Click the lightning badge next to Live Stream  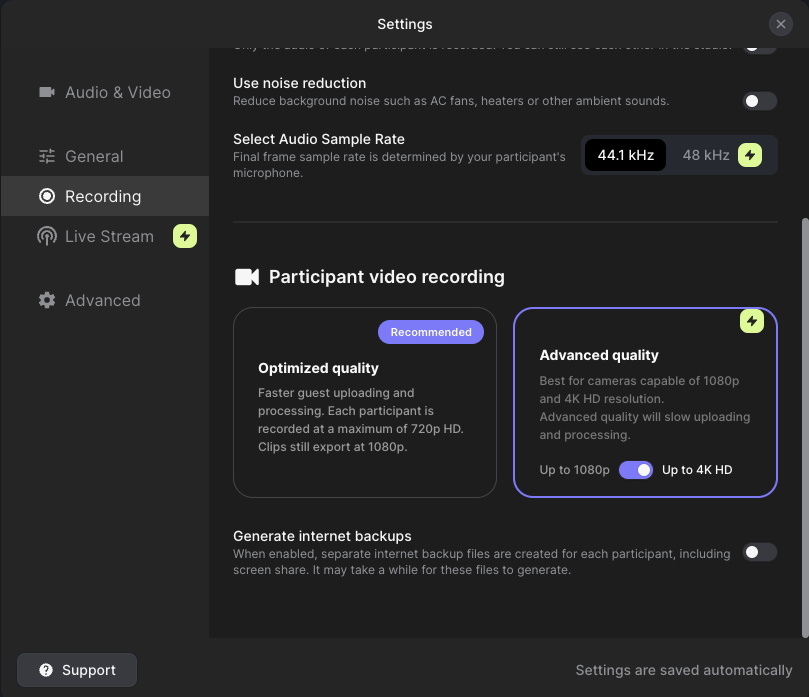(x=185, y=236)
